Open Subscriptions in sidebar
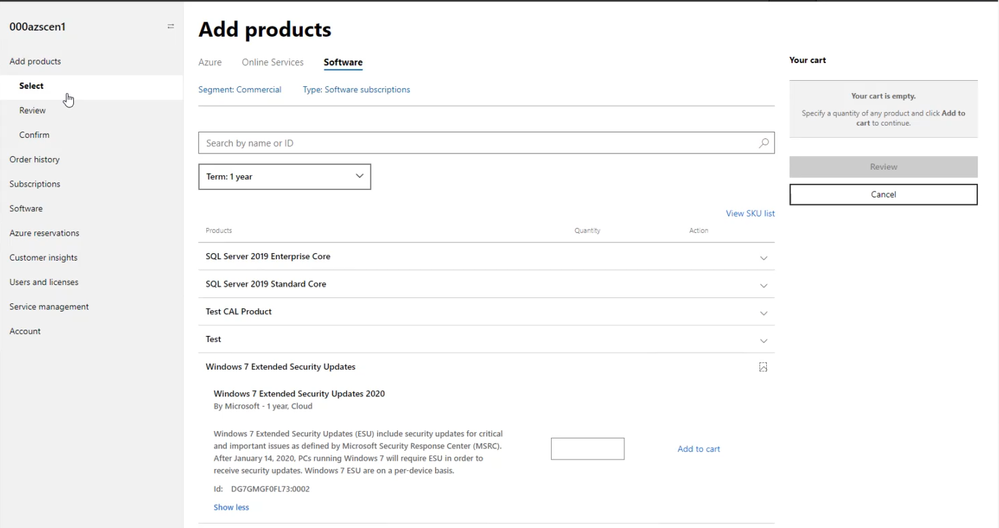This screenshot has height=528, width=999. click(x=34, y=184)
